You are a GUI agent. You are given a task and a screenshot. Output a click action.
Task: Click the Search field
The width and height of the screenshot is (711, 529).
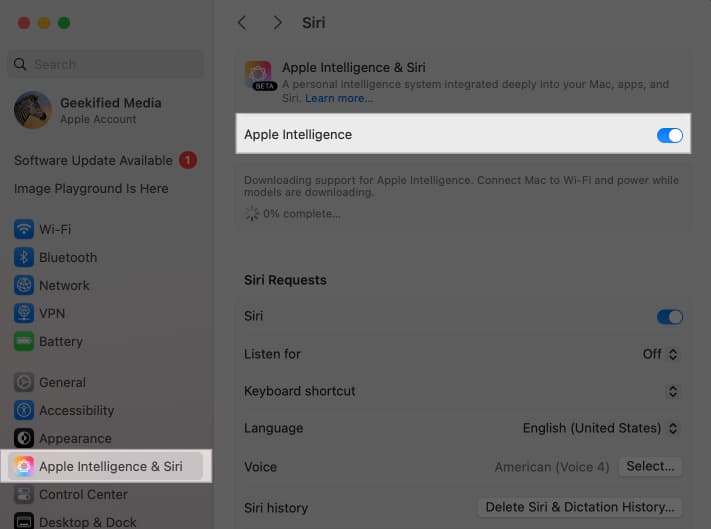click(106, 64)
